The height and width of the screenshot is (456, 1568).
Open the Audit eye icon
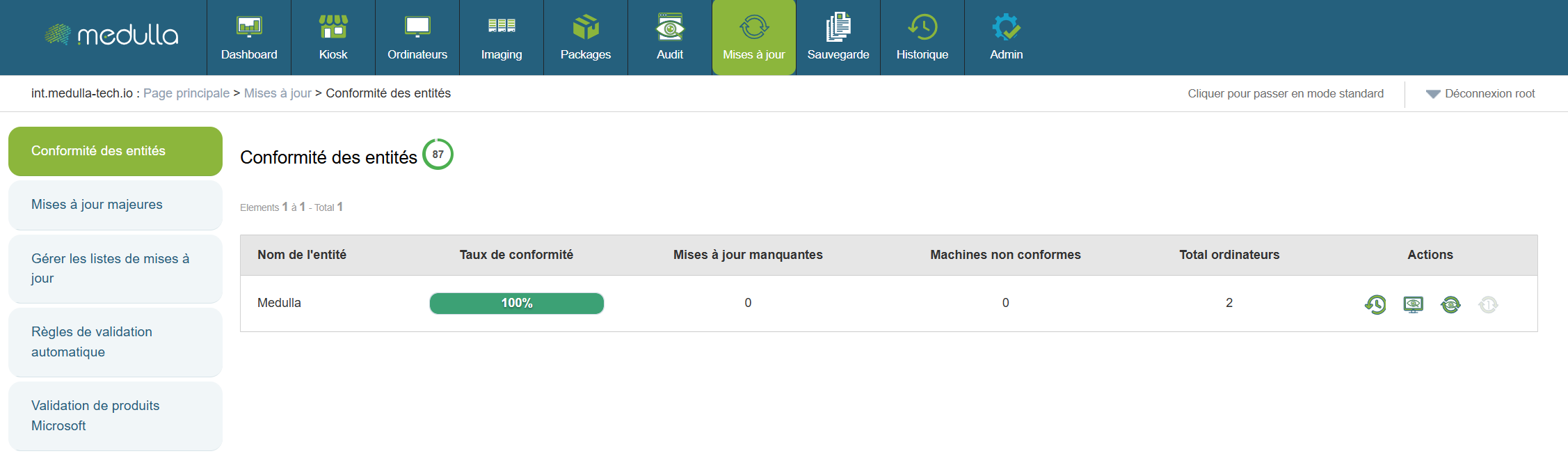point(670,28)
